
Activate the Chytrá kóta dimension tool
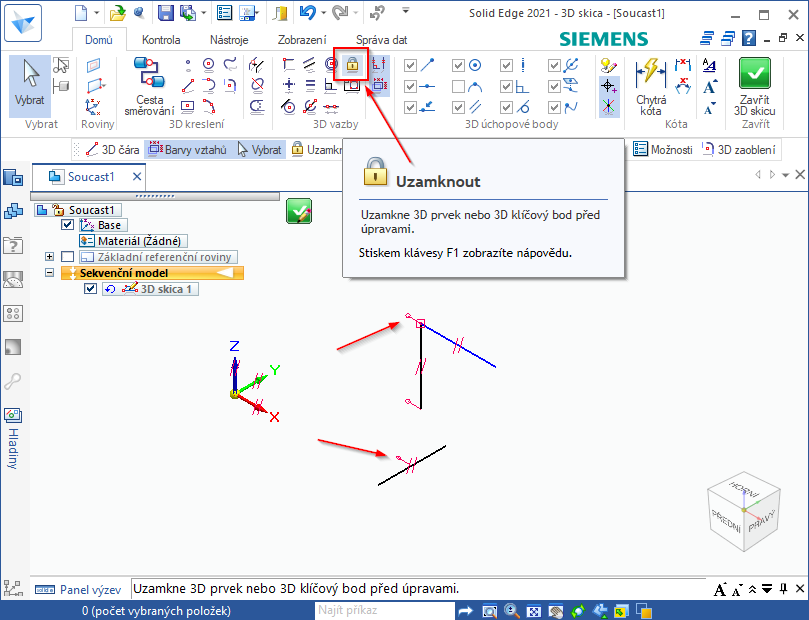point(651,84)
